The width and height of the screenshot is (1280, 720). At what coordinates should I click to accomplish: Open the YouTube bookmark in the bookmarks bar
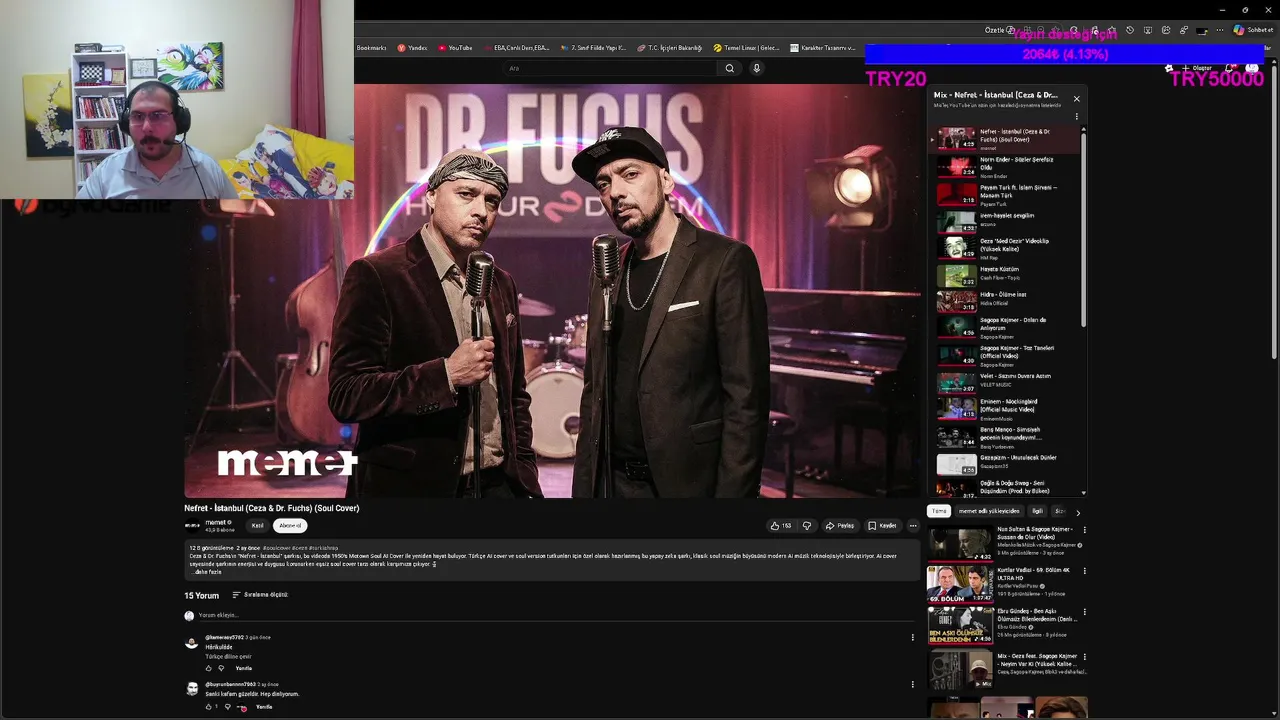455,48
